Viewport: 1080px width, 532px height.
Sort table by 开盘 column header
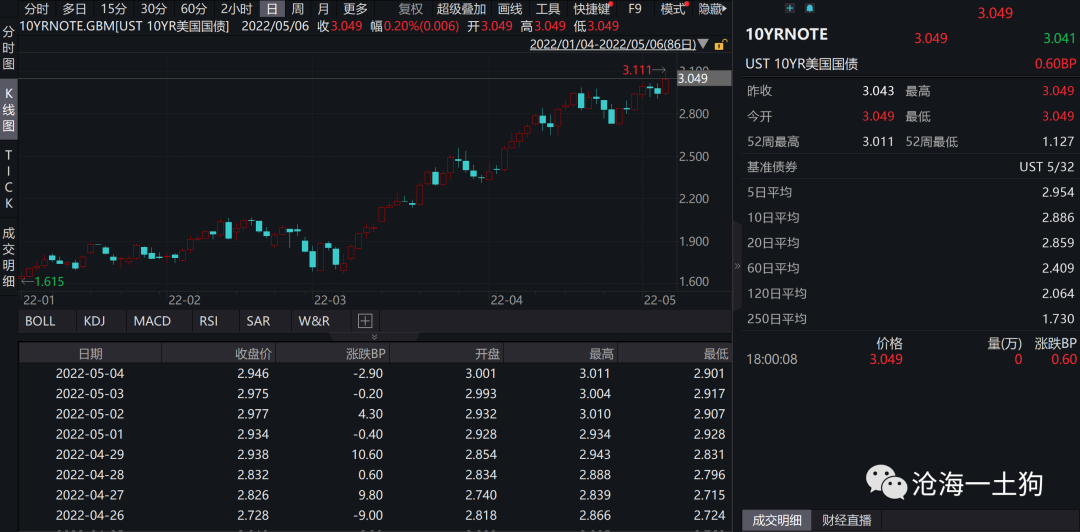coord(446,354)
